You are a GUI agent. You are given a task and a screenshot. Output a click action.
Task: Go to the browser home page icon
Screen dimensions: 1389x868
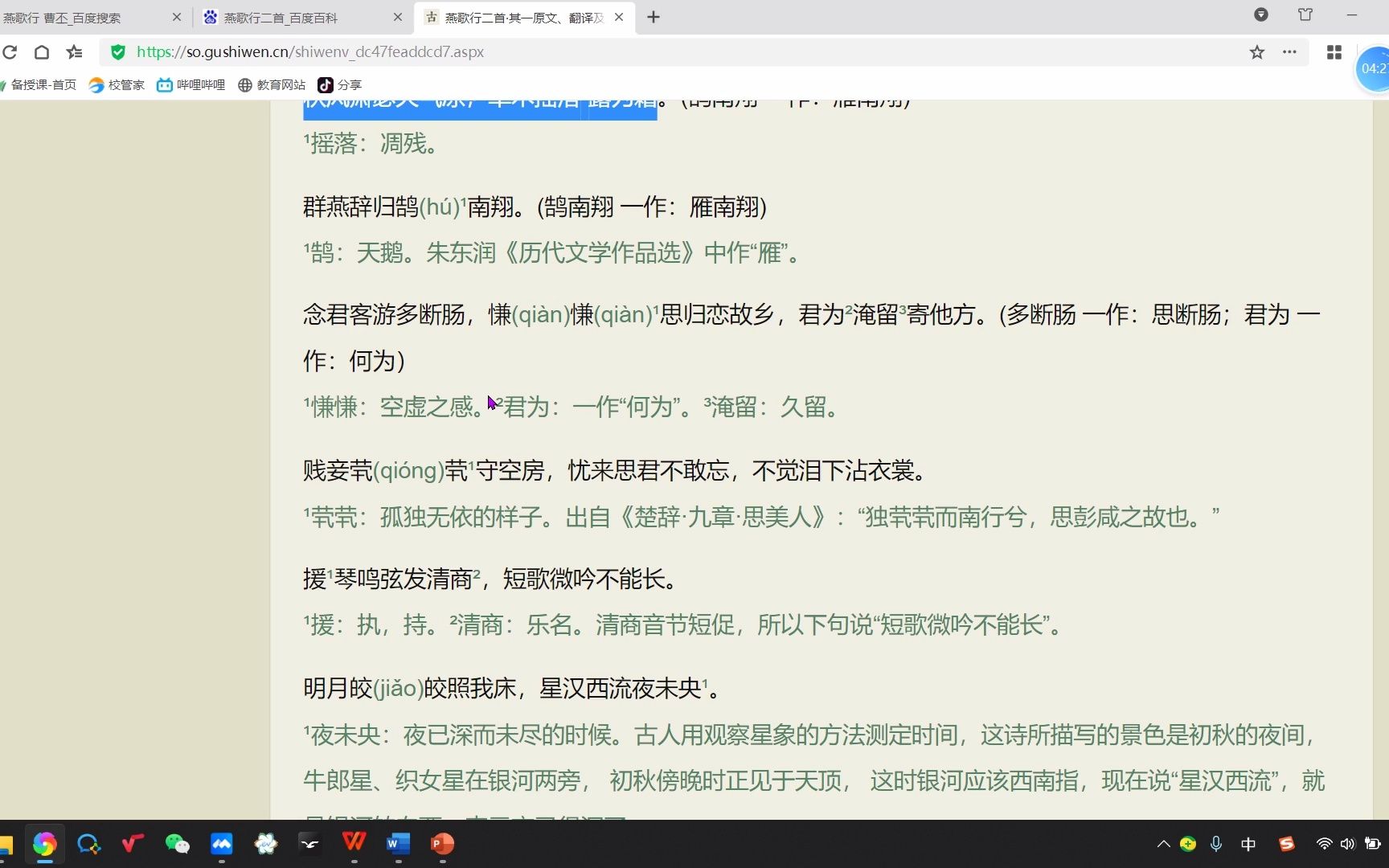click(x=42, y=52)
